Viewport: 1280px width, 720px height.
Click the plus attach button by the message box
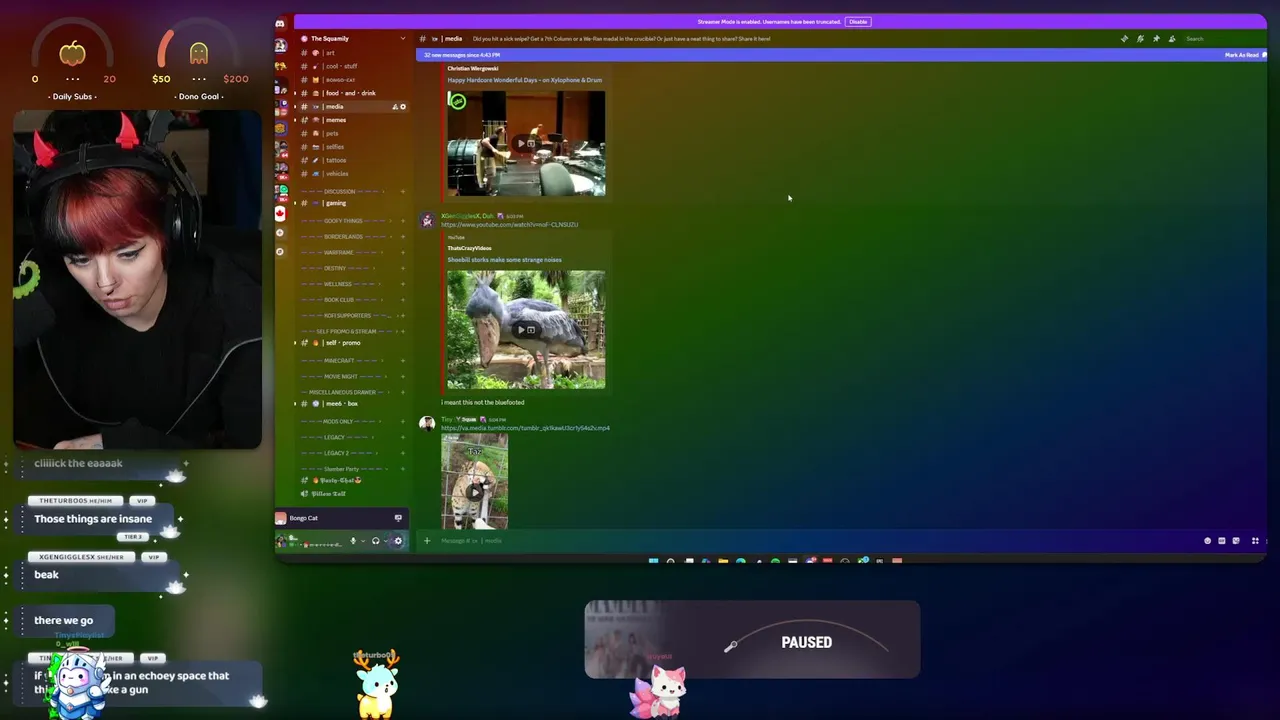(x=427, y=541)
